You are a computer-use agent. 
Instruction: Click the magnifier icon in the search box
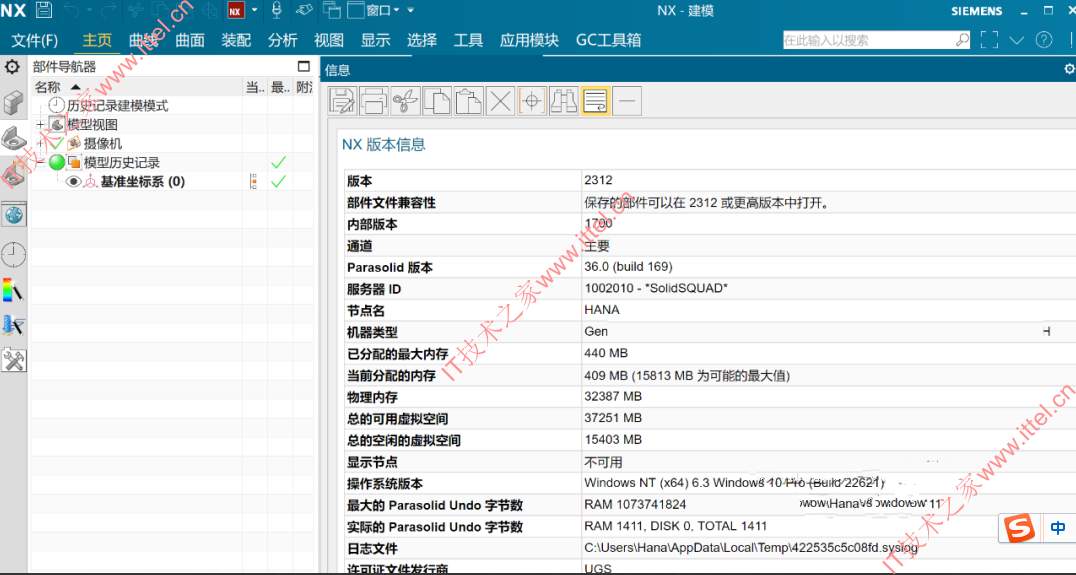point(962,40)
